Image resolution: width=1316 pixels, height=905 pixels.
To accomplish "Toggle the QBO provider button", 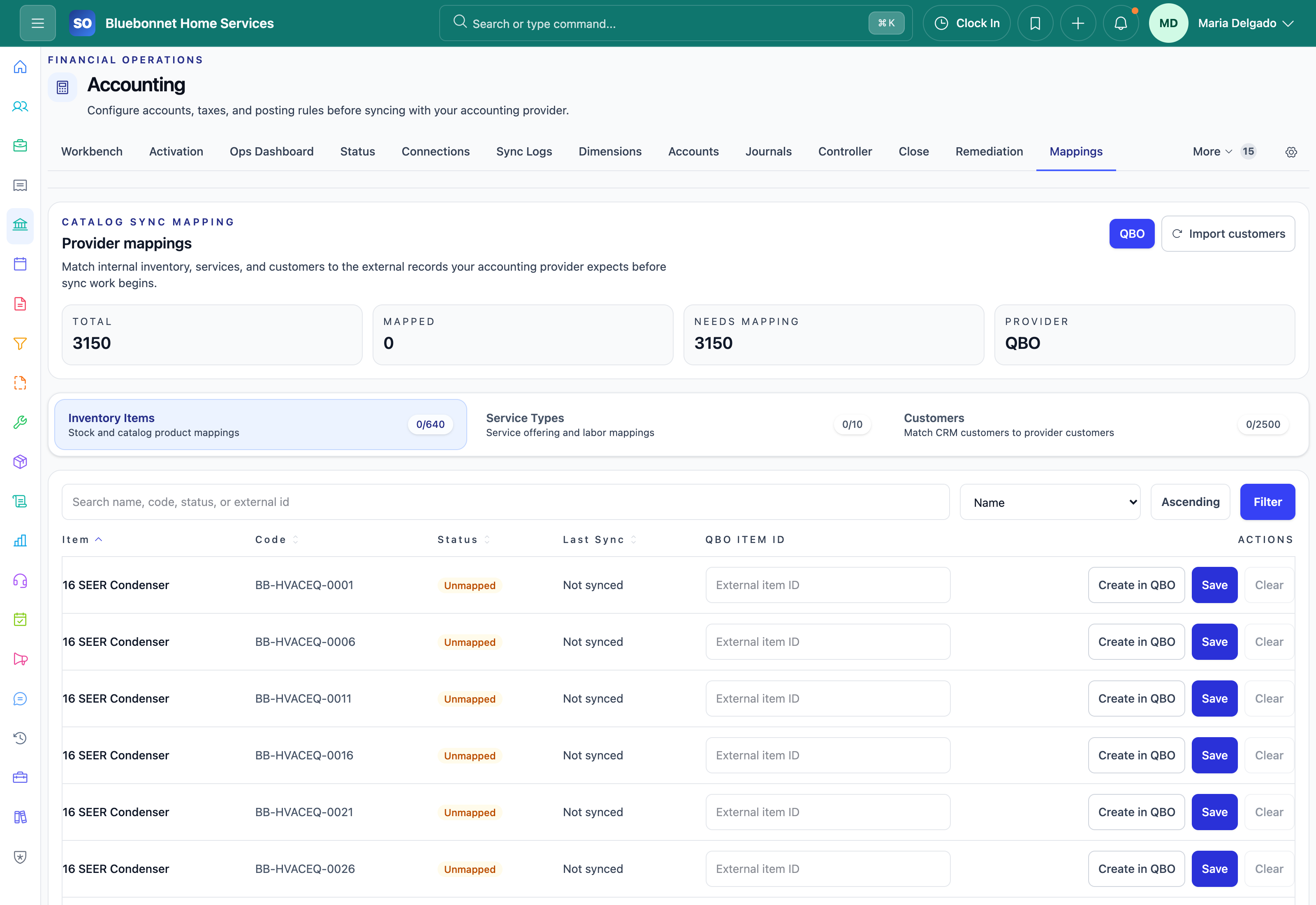I will point(1131,234).
